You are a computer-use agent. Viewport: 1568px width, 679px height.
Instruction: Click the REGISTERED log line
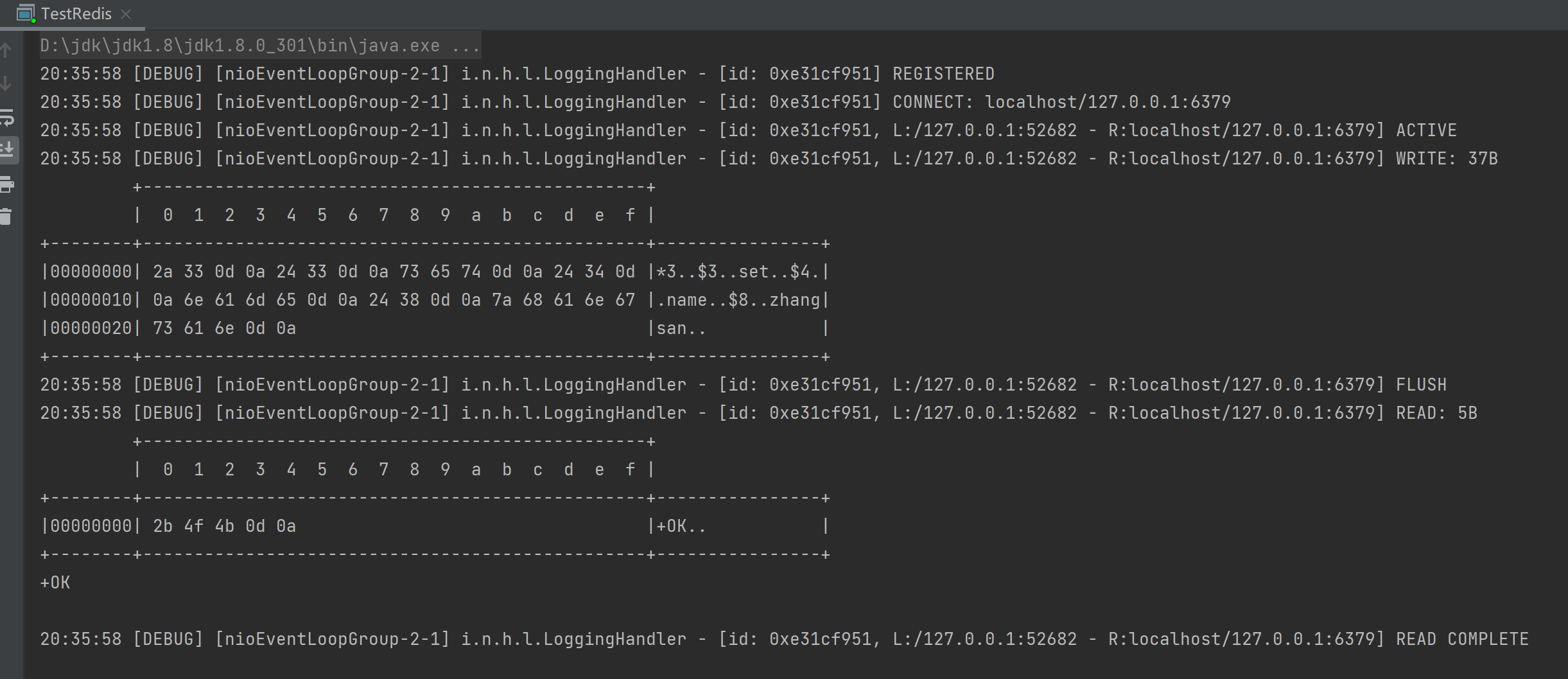(943, 74)
